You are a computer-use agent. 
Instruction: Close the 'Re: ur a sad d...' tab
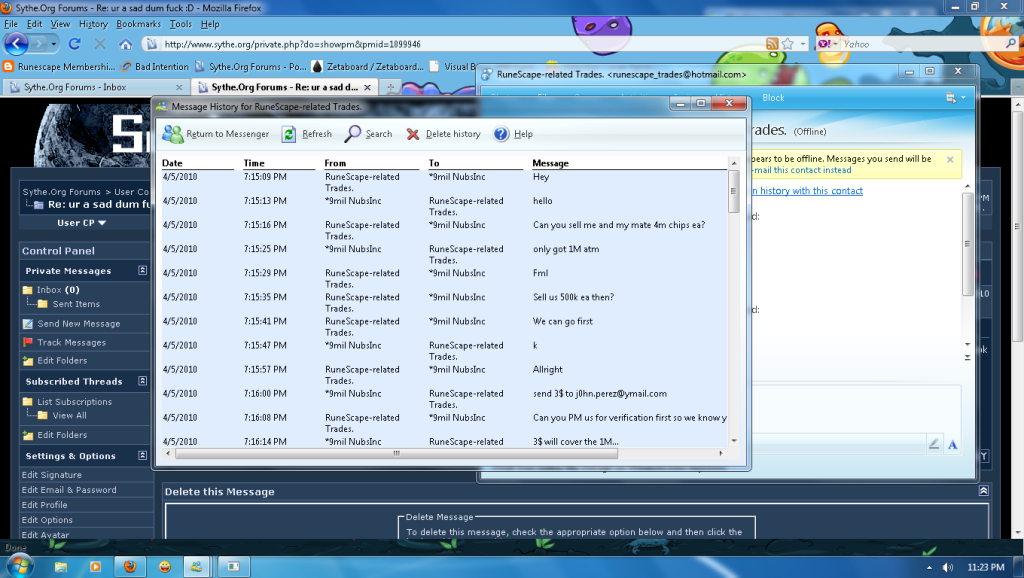coord(367,87)
